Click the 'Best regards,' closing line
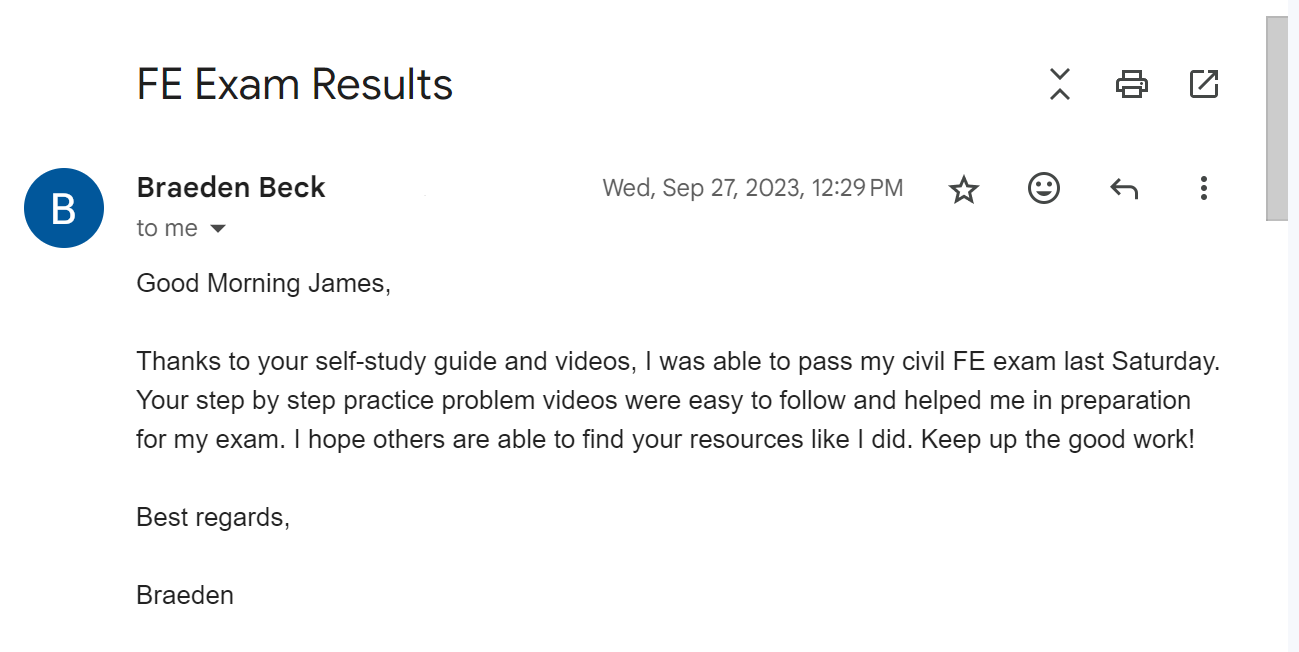 point(213,518)
